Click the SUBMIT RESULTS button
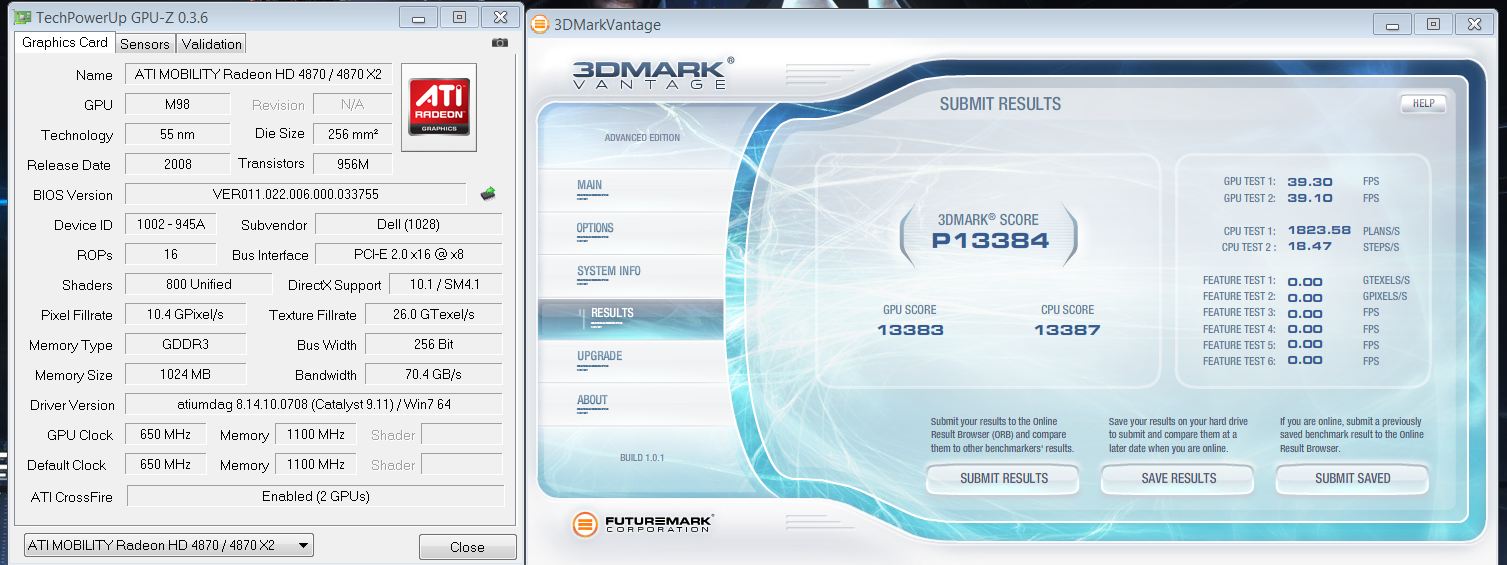Screen dimensions: 1507x565 pyautogui.click(x=1003, y=479)
